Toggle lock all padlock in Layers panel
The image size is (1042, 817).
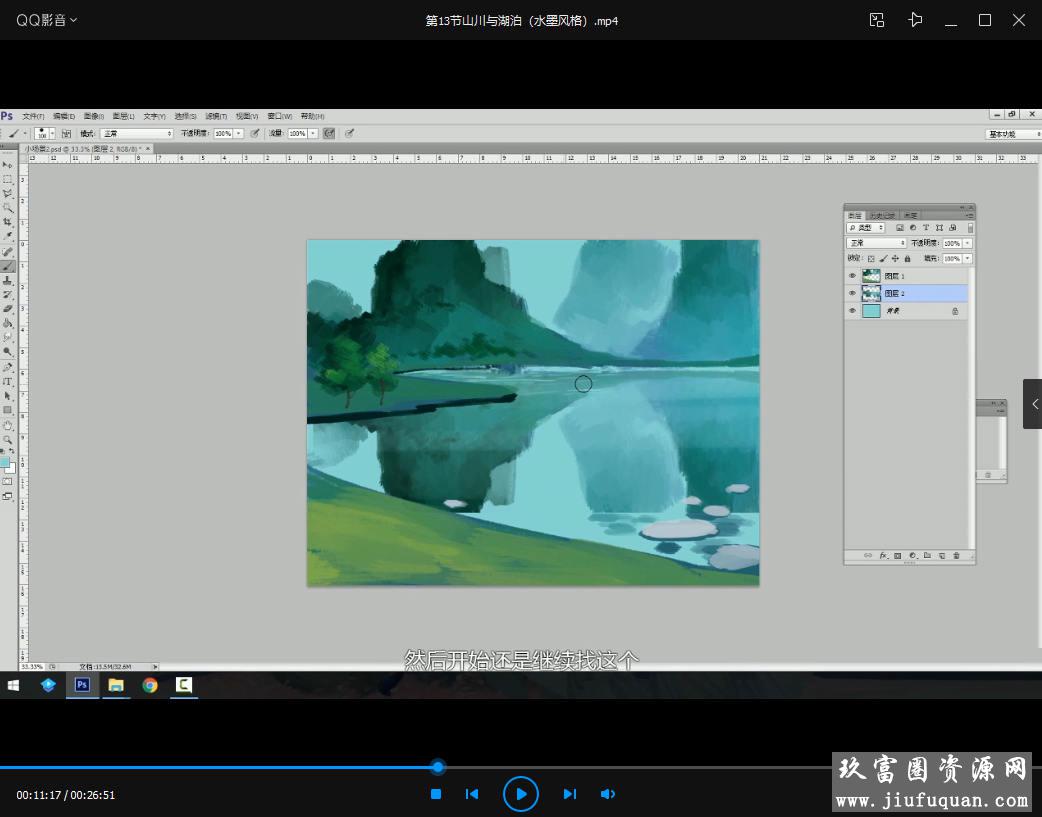[x=907, y=259]
